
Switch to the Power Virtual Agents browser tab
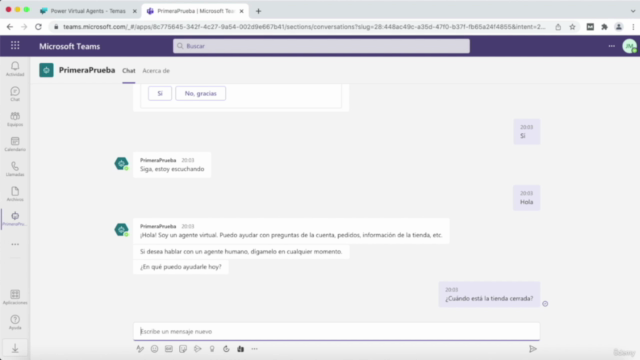(x=88, y=11)
